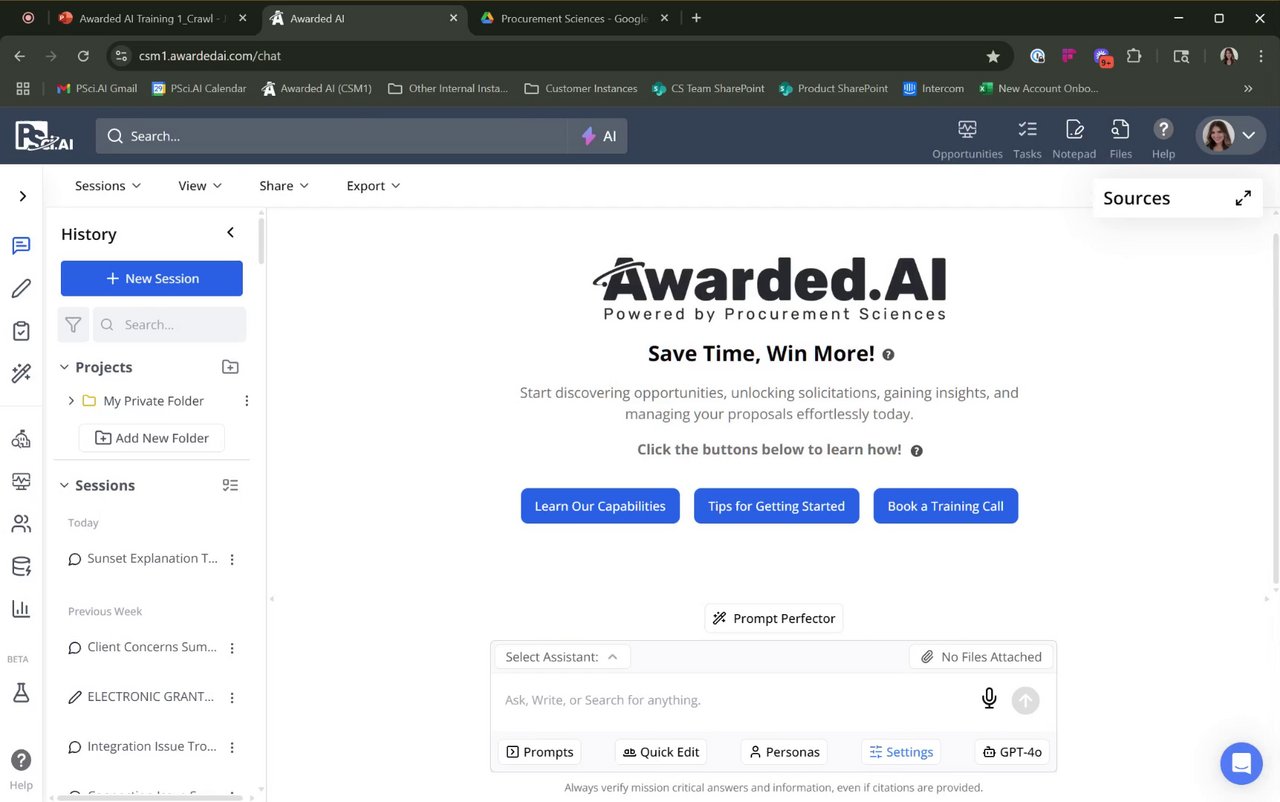This screenshot has width=1280, height=802.
Task: Select the people contacts sidebar icon
Action: point(21,523)
